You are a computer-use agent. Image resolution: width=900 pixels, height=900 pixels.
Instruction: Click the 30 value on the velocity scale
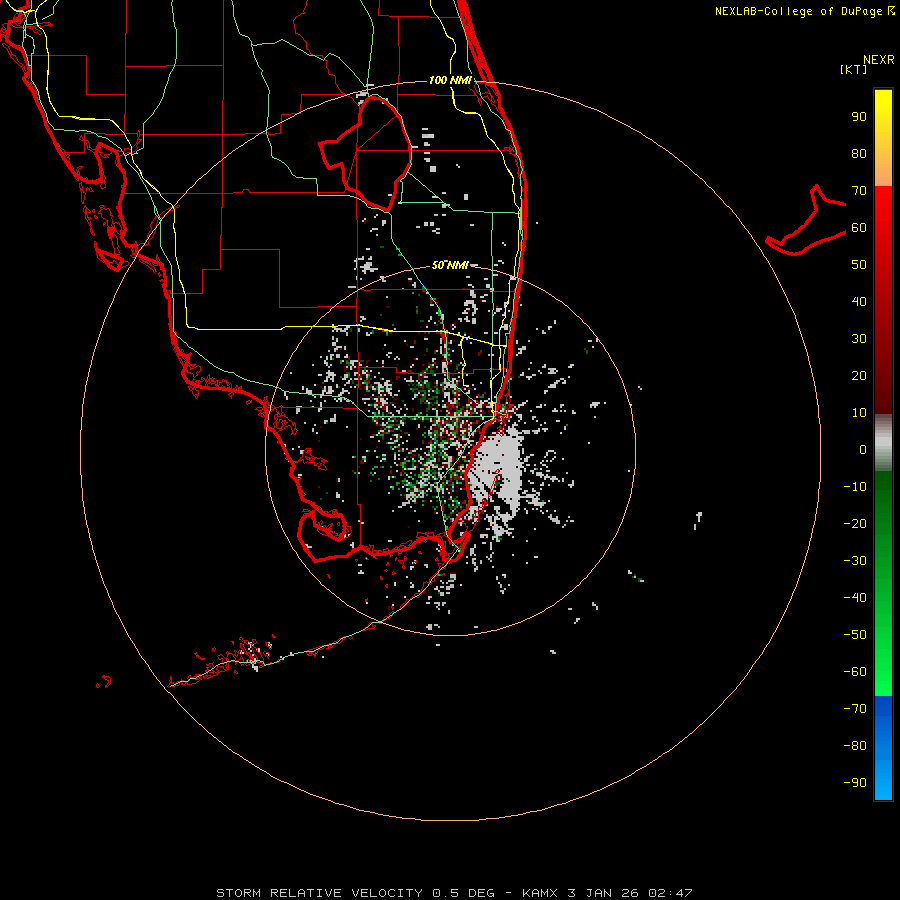[859, 339]
